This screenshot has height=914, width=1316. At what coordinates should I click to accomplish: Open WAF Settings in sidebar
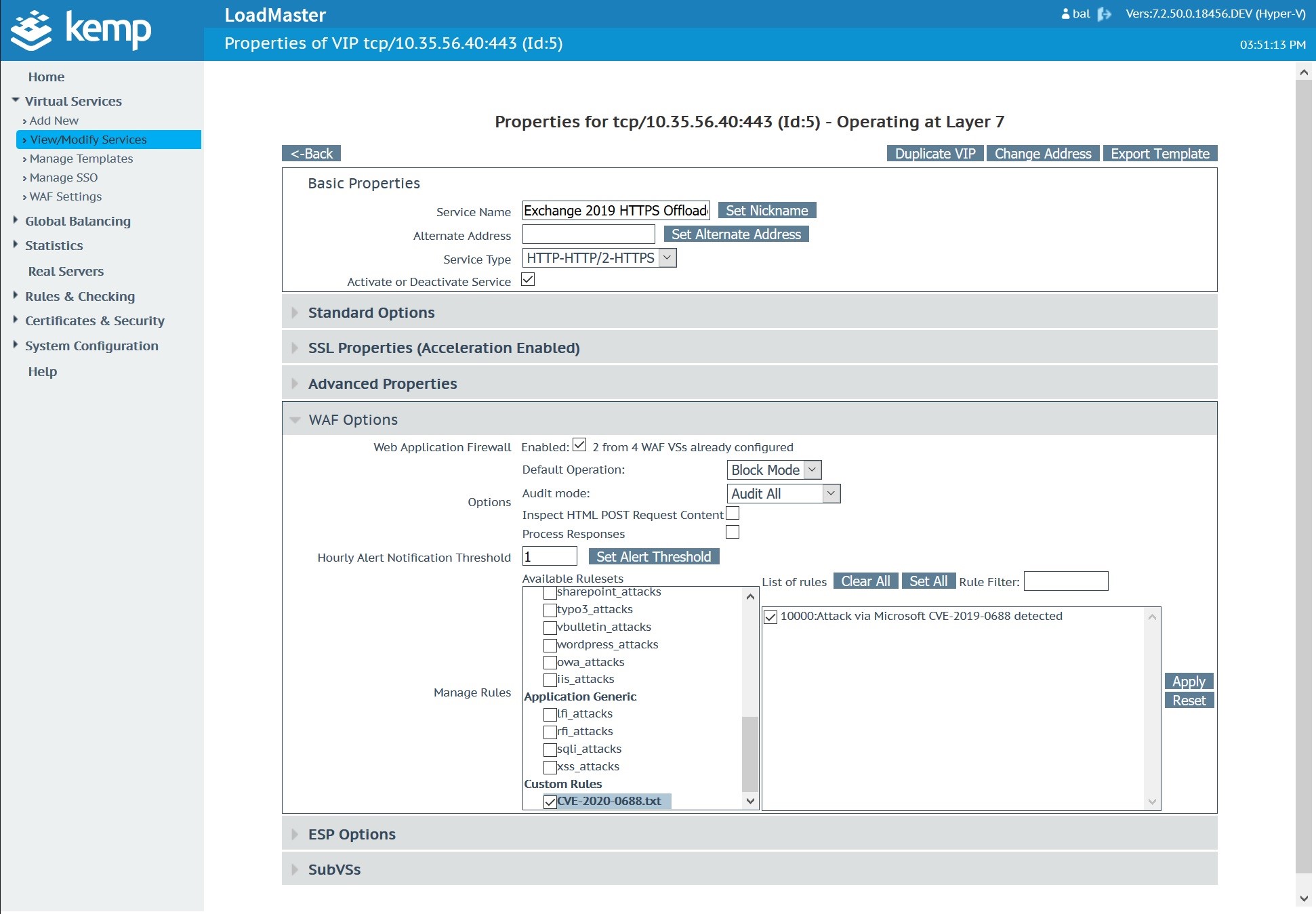tap(66, 196)
